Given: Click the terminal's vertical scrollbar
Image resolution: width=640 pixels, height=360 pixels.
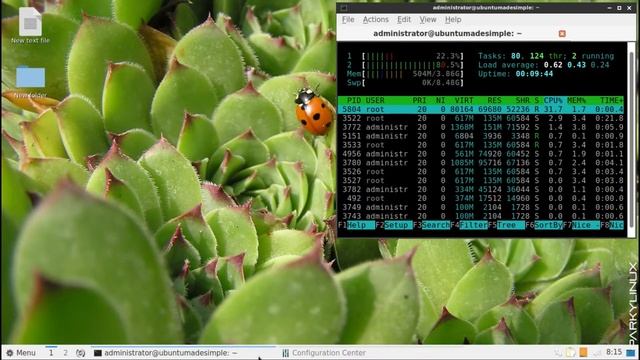Looking at the screenshot, I should click(631, 139).
